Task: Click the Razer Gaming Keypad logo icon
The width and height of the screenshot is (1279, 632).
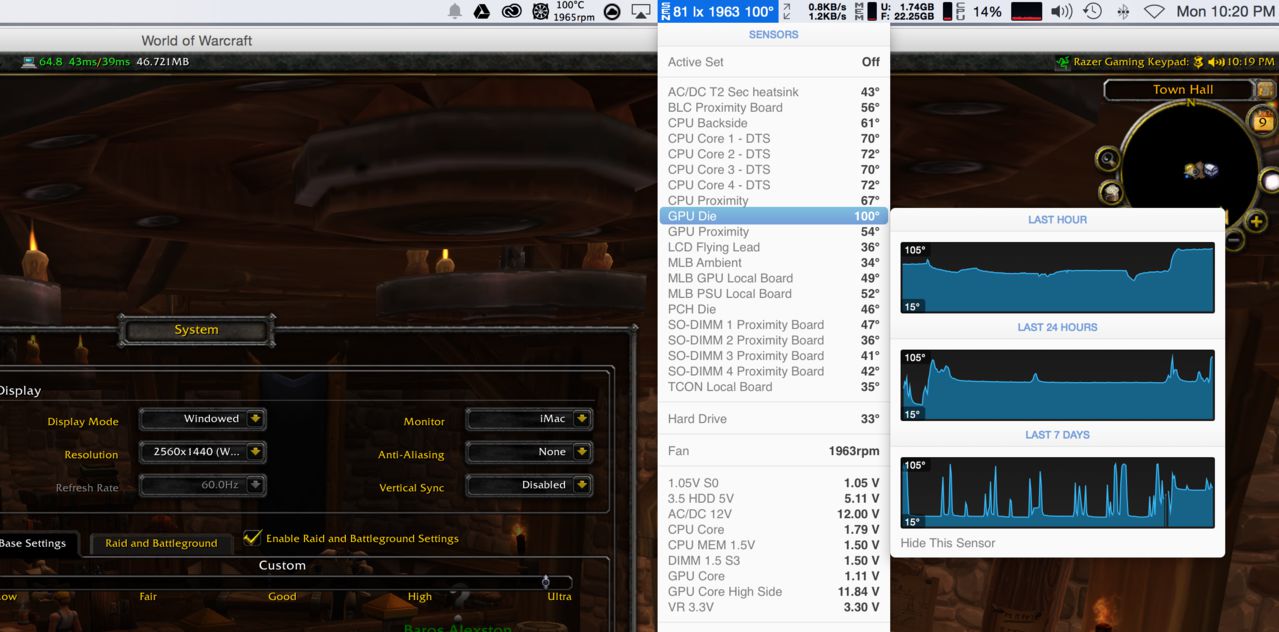Action: pyautogui.click(x=1063, y=62)
